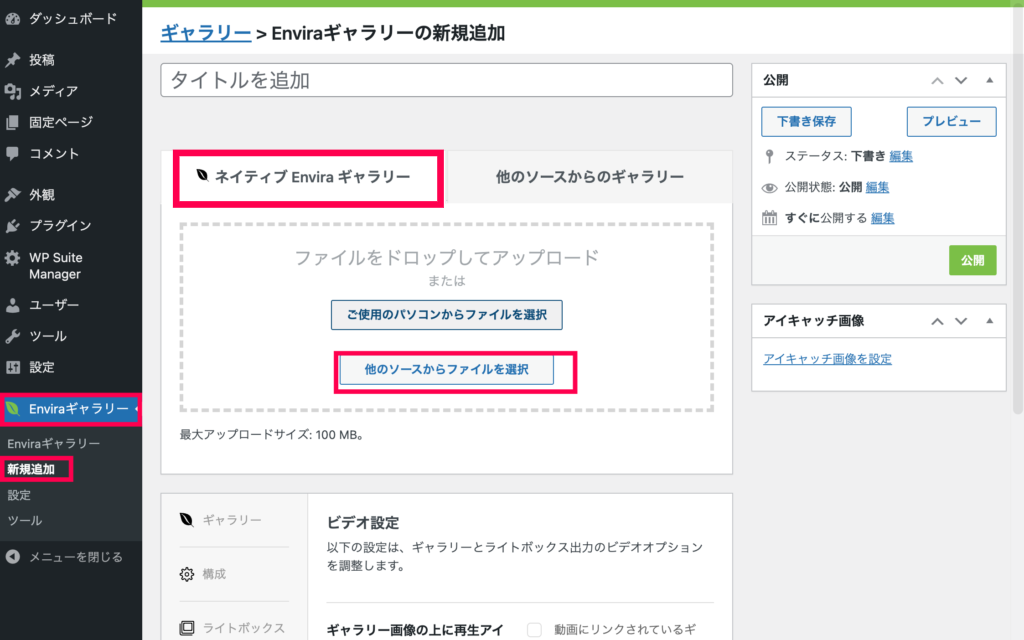
Task: Switch to the ネイティブ Envira ギャラリー tab
Action: [304, 177]
